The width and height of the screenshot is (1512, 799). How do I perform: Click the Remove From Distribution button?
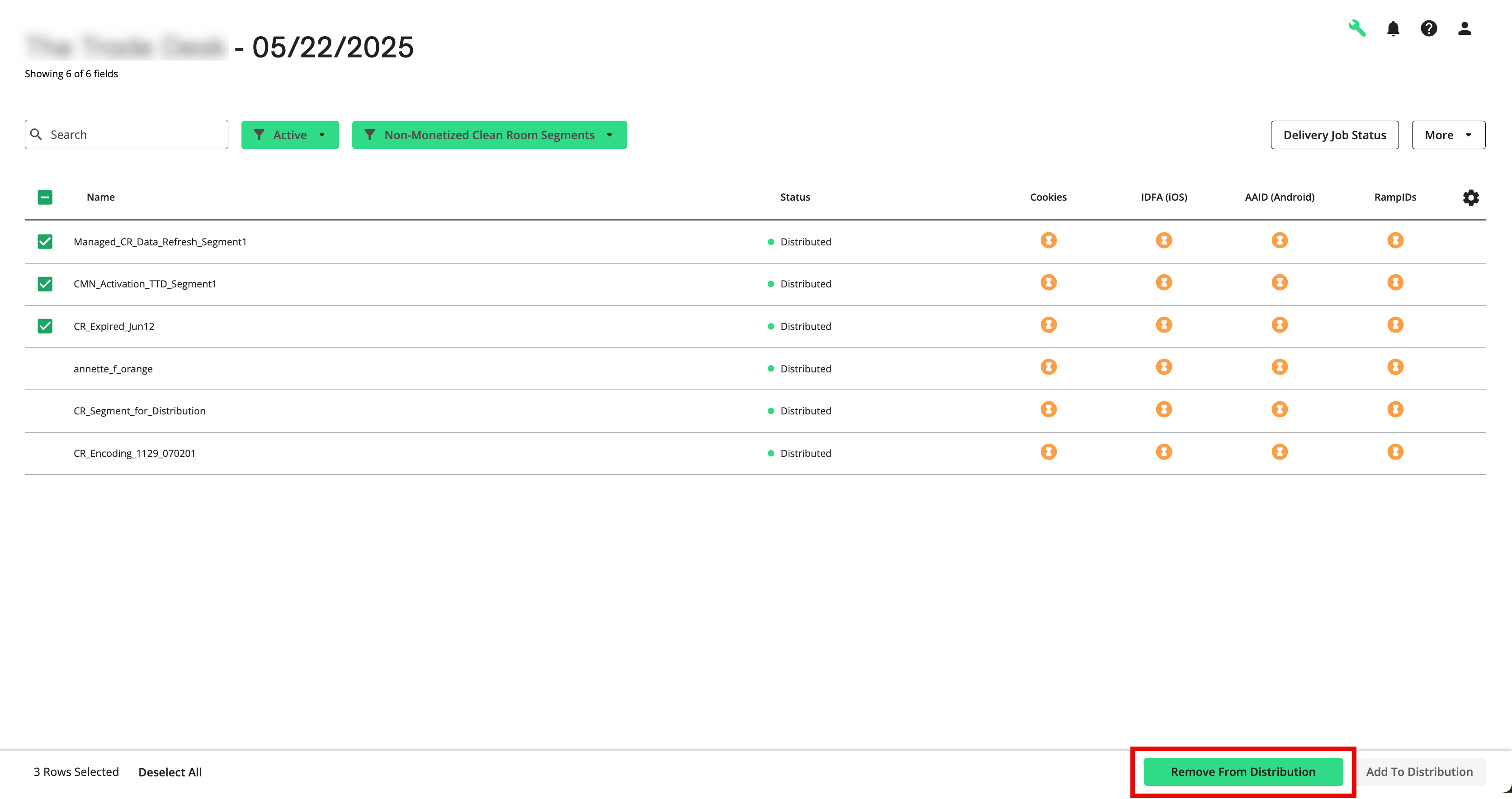coord(1242,771)
